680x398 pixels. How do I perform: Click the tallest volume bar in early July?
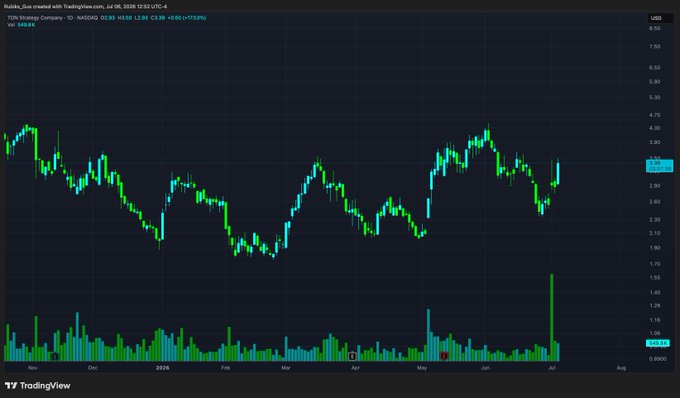point(552,317)
